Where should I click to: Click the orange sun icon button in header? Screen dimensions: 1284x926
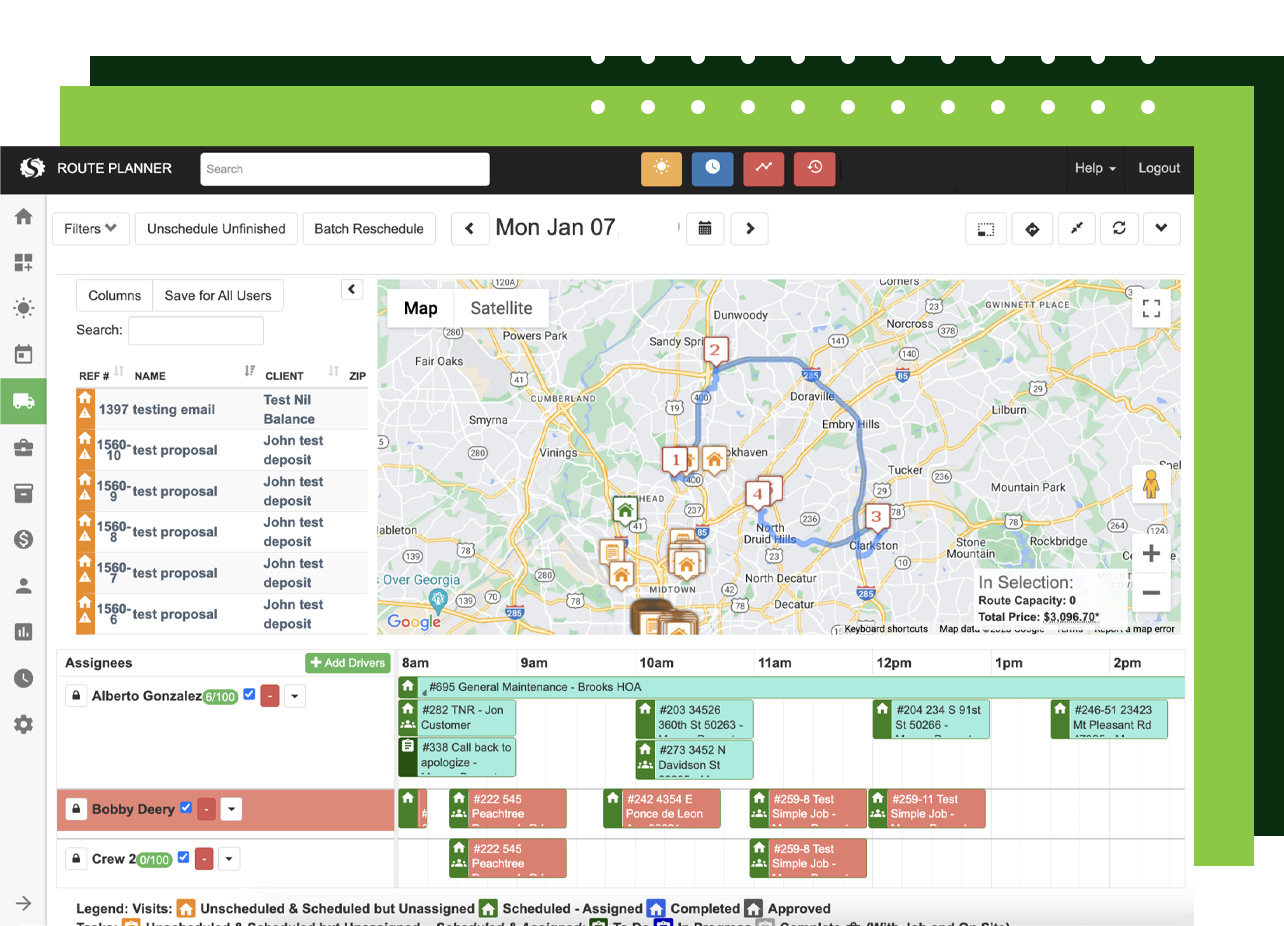(661, 168)
